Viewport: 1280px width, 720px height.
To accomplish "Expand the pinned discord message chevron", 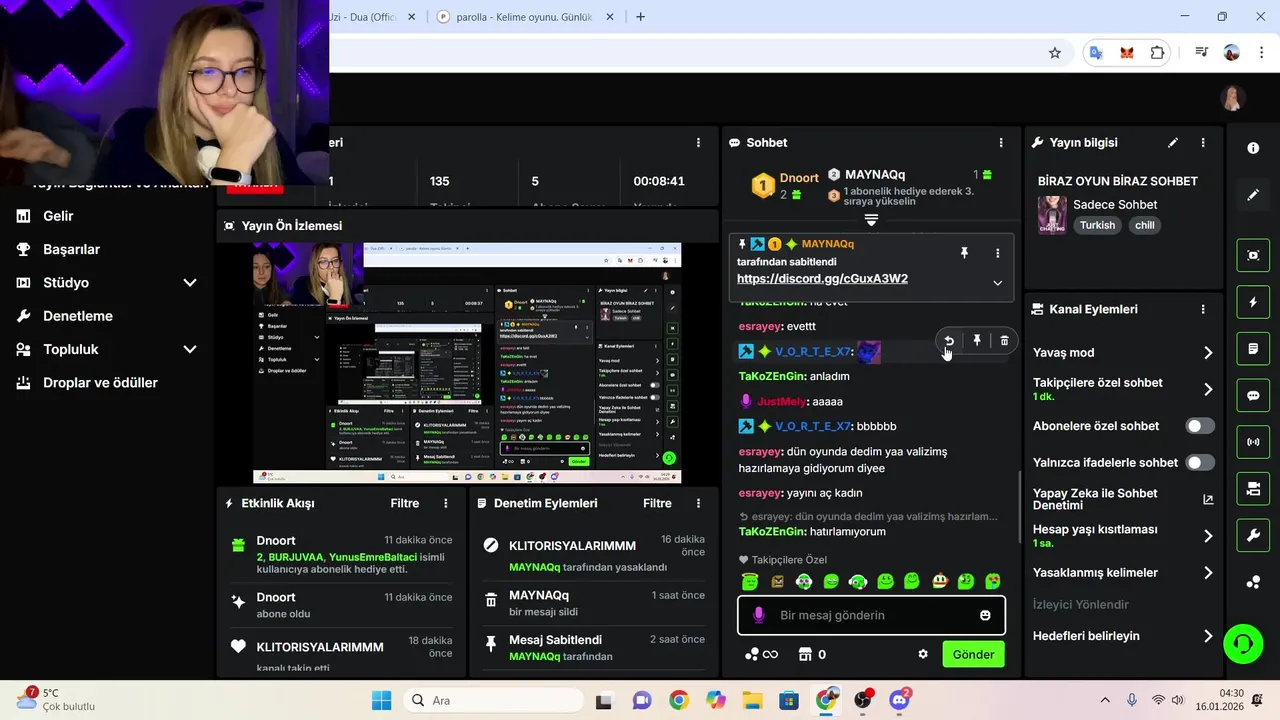I will pyautogui.click(x=997, y=283).
